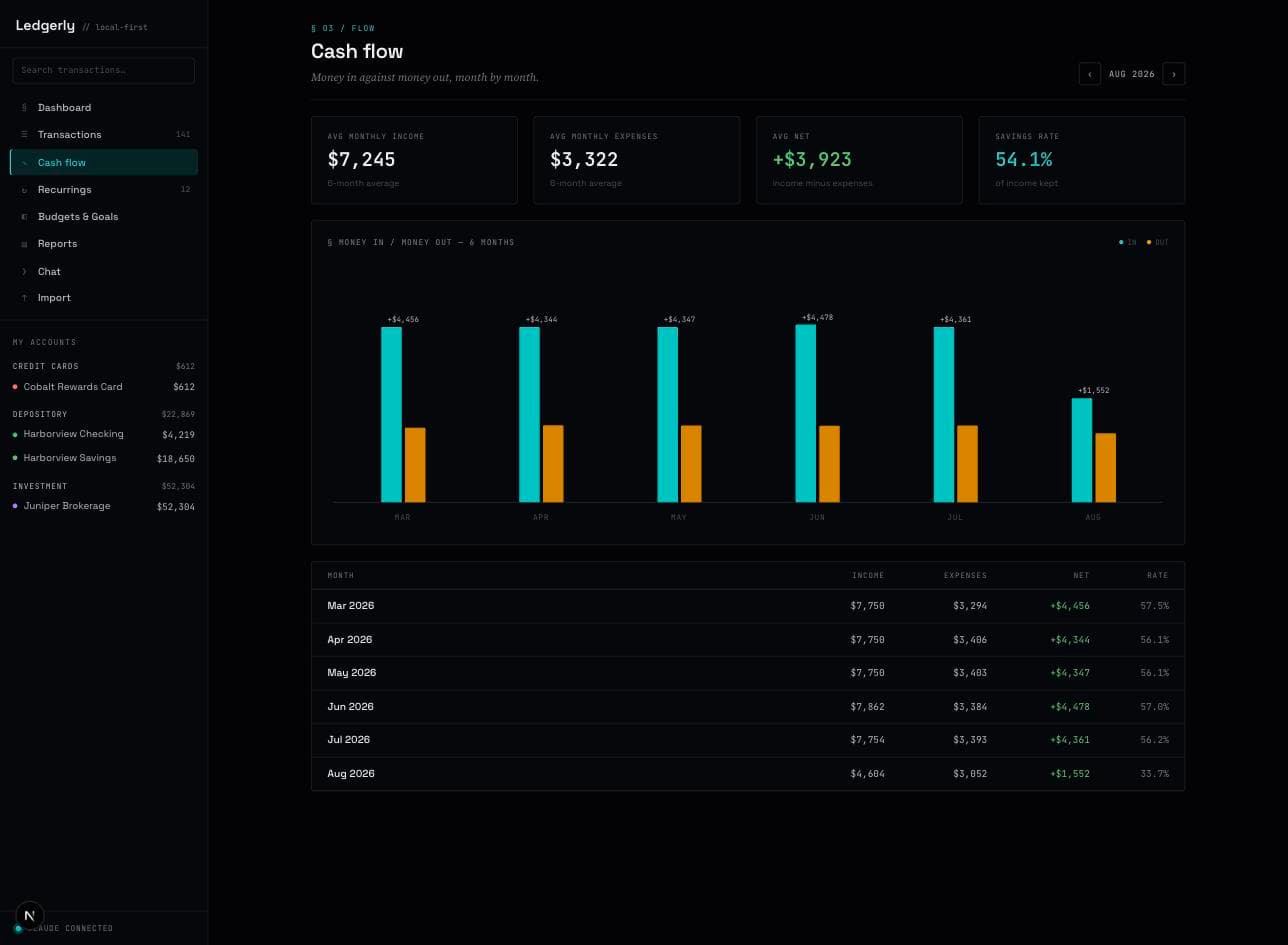Select the Cash flow menu item
The height and width of the screenshot is (945, 1288).
(104, 162)
